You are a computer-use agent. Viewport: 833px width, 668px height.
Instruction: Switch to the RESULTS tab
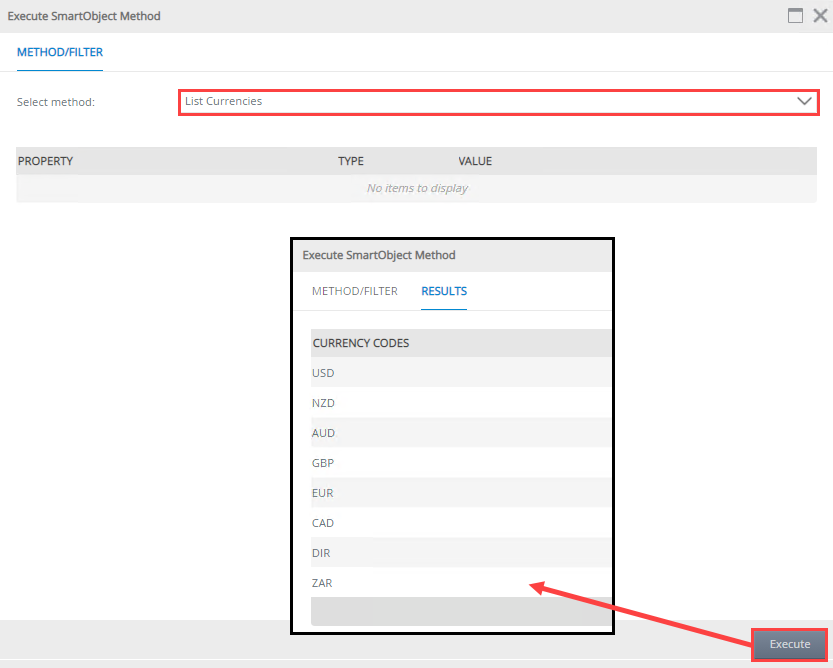coord(443,291)
